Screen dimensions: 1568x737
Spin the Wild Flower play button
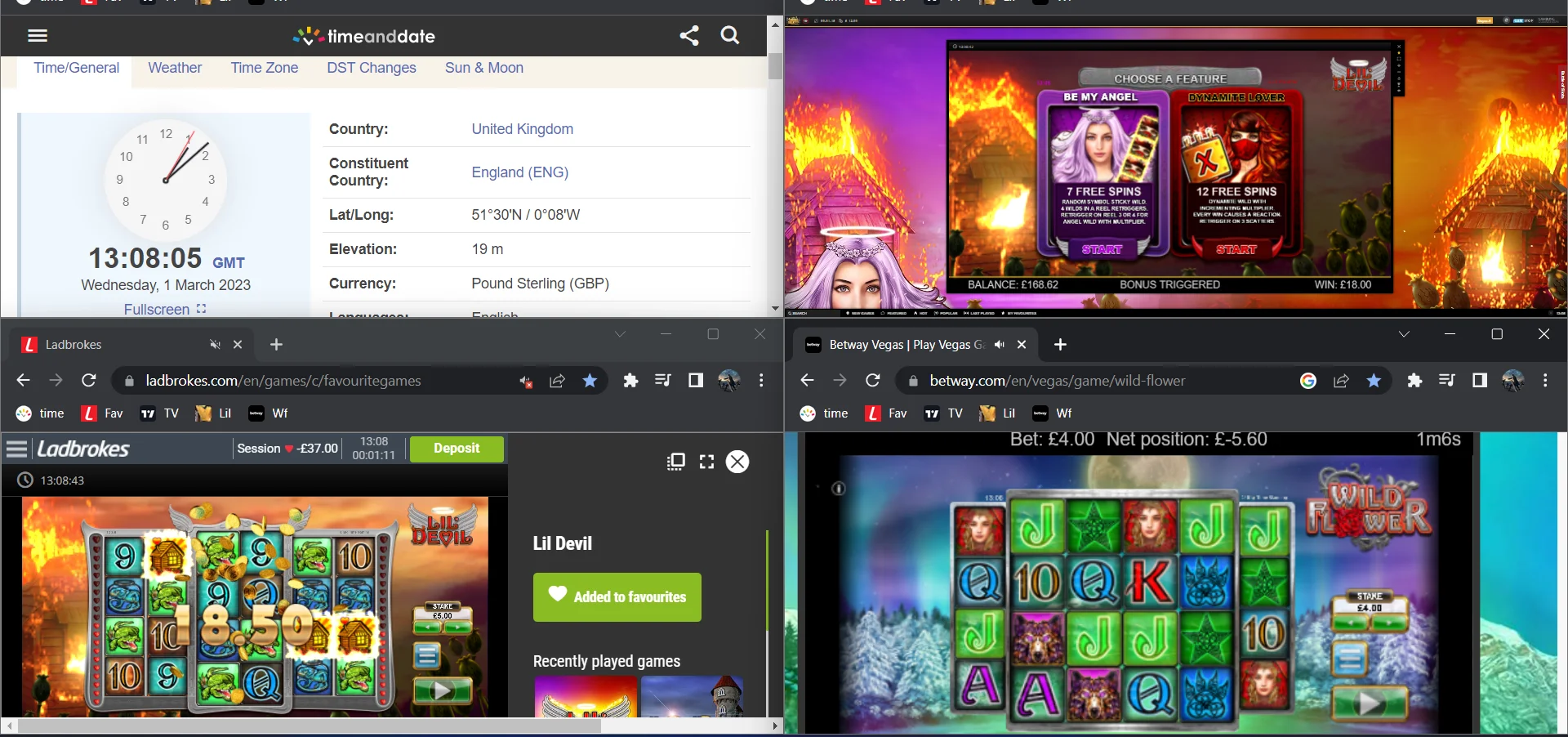(1370, 703)
